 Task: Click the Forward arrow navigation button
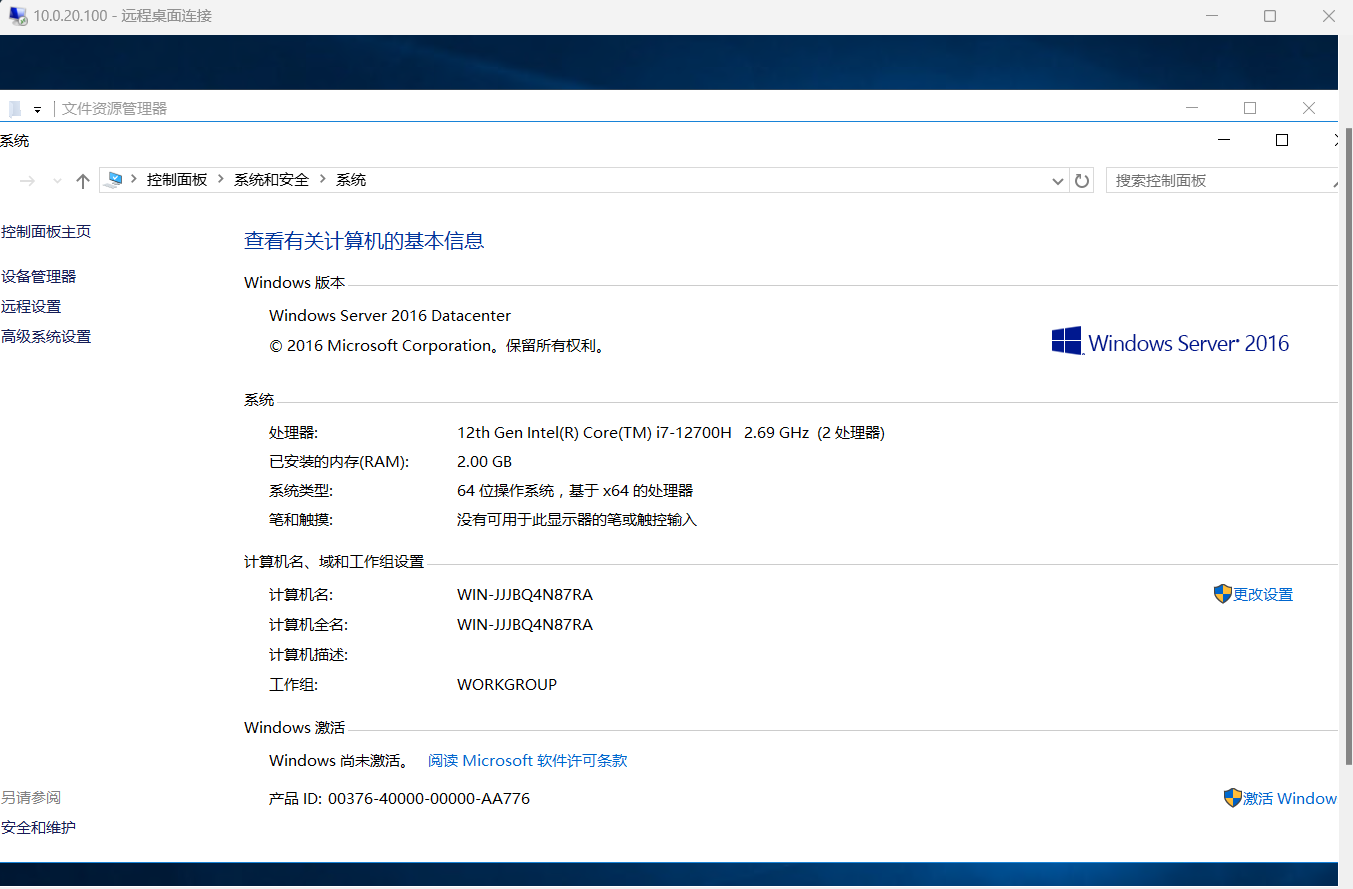[28, 181]
